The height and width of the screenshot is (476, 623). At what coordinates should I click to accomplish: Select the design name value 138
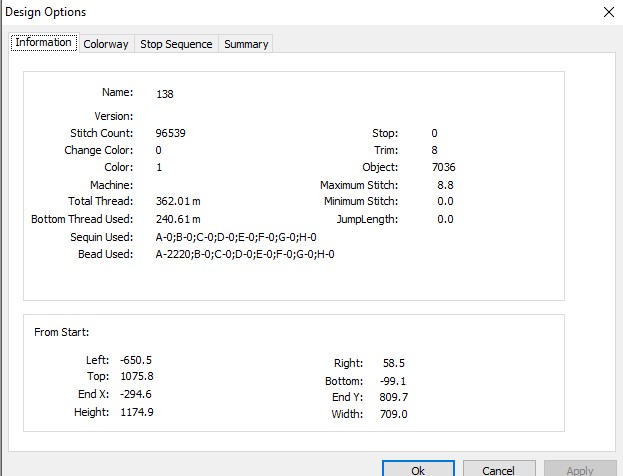(x=165, y=94)
